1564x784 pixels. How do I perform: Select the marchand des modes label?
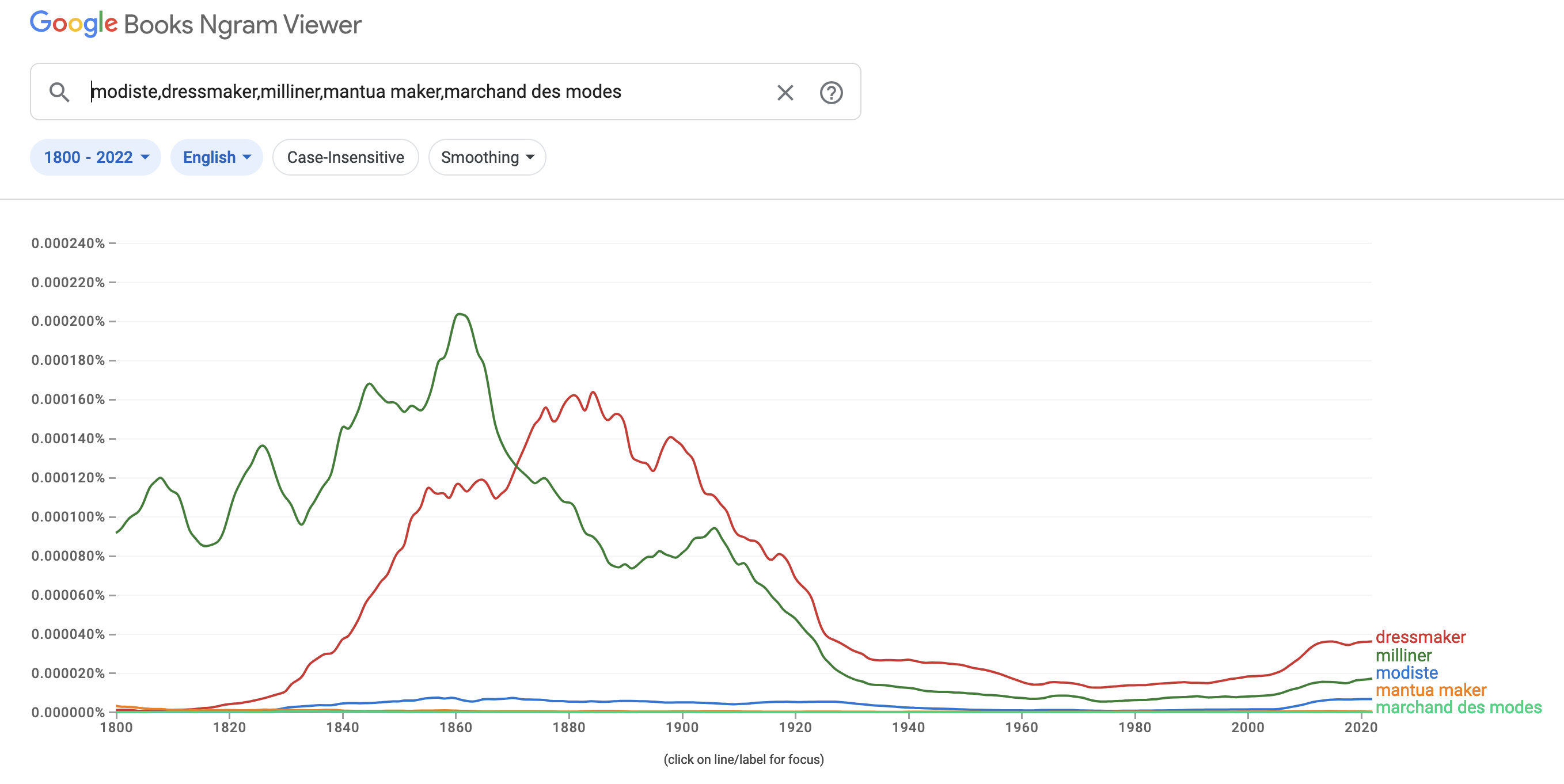point(1500,707)
